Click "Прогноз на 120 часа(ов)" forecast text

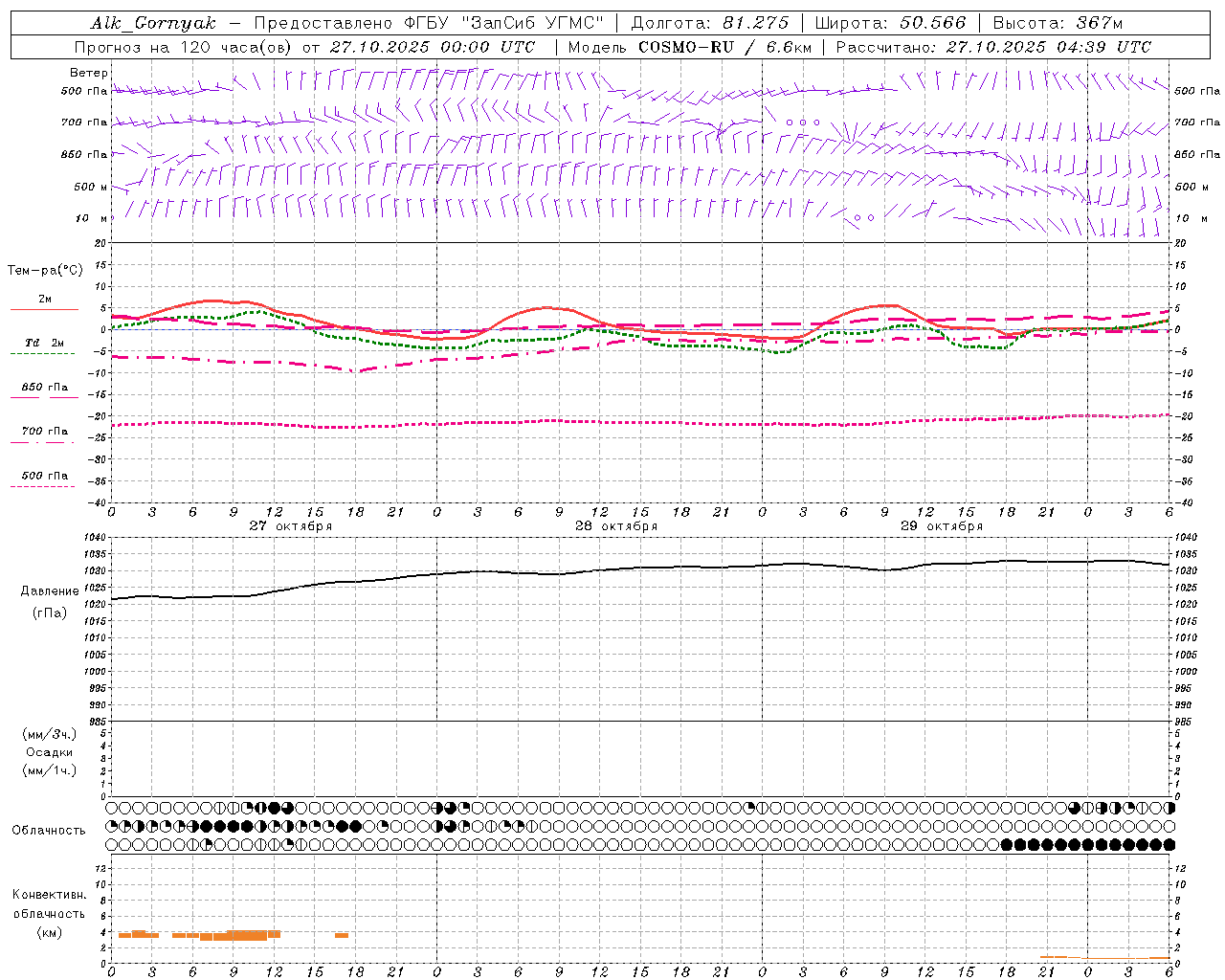[184, 47]
